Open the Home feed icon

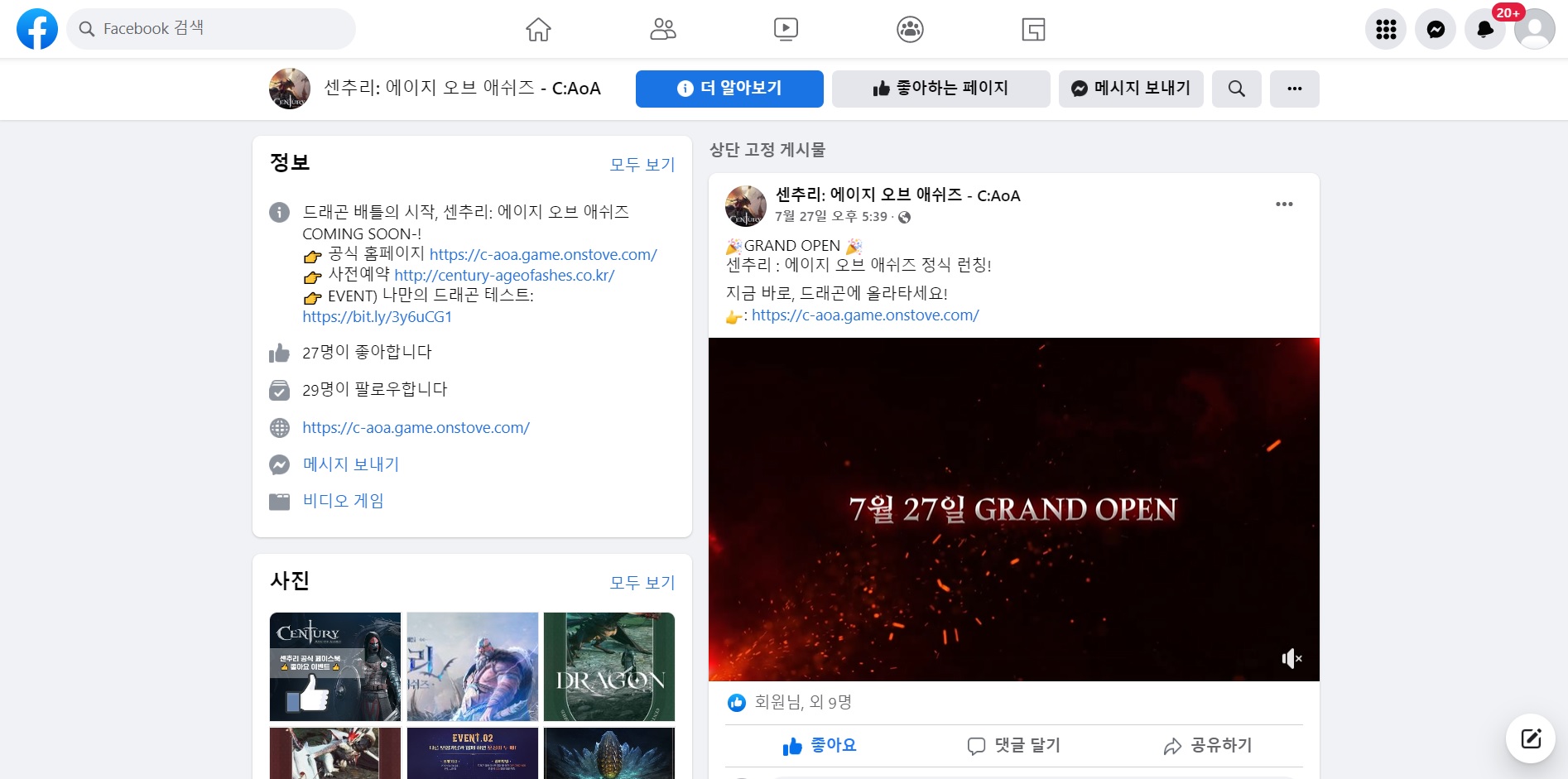pos(538,29)
